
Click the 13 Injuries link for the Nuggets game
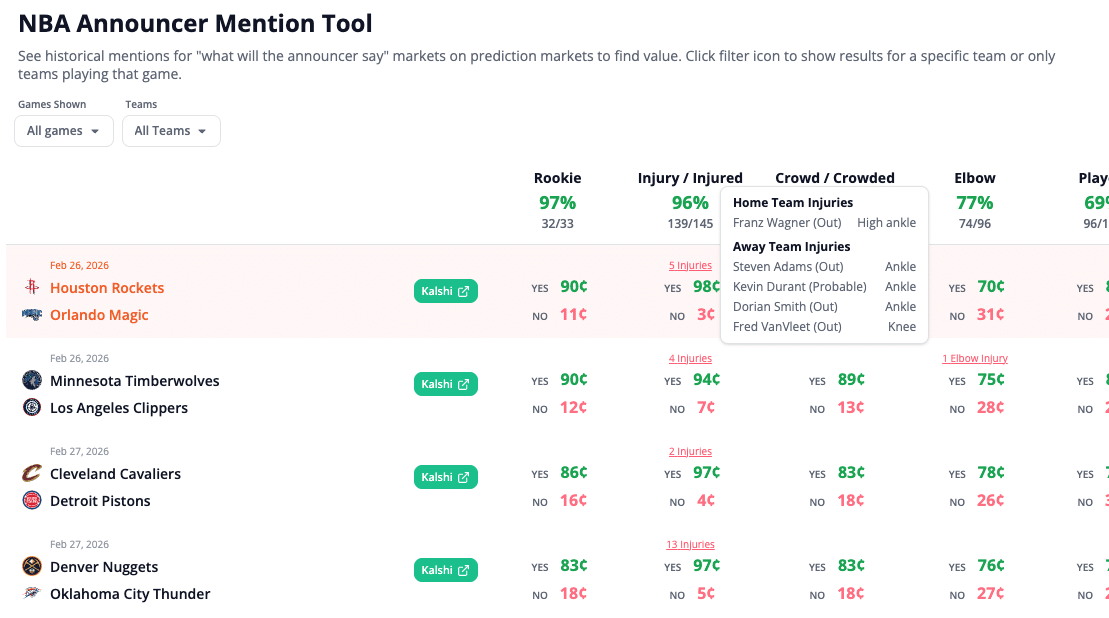click(x=690, y=544)
